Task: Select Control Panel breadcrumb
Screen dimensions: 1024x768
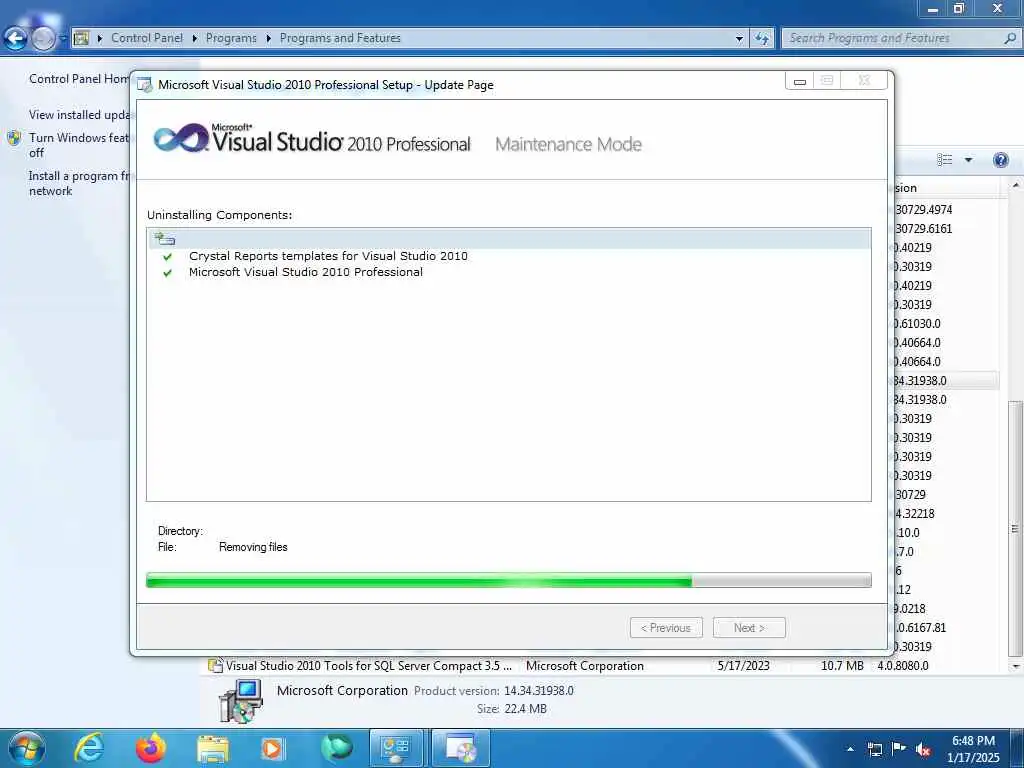Action: [147, 38]
